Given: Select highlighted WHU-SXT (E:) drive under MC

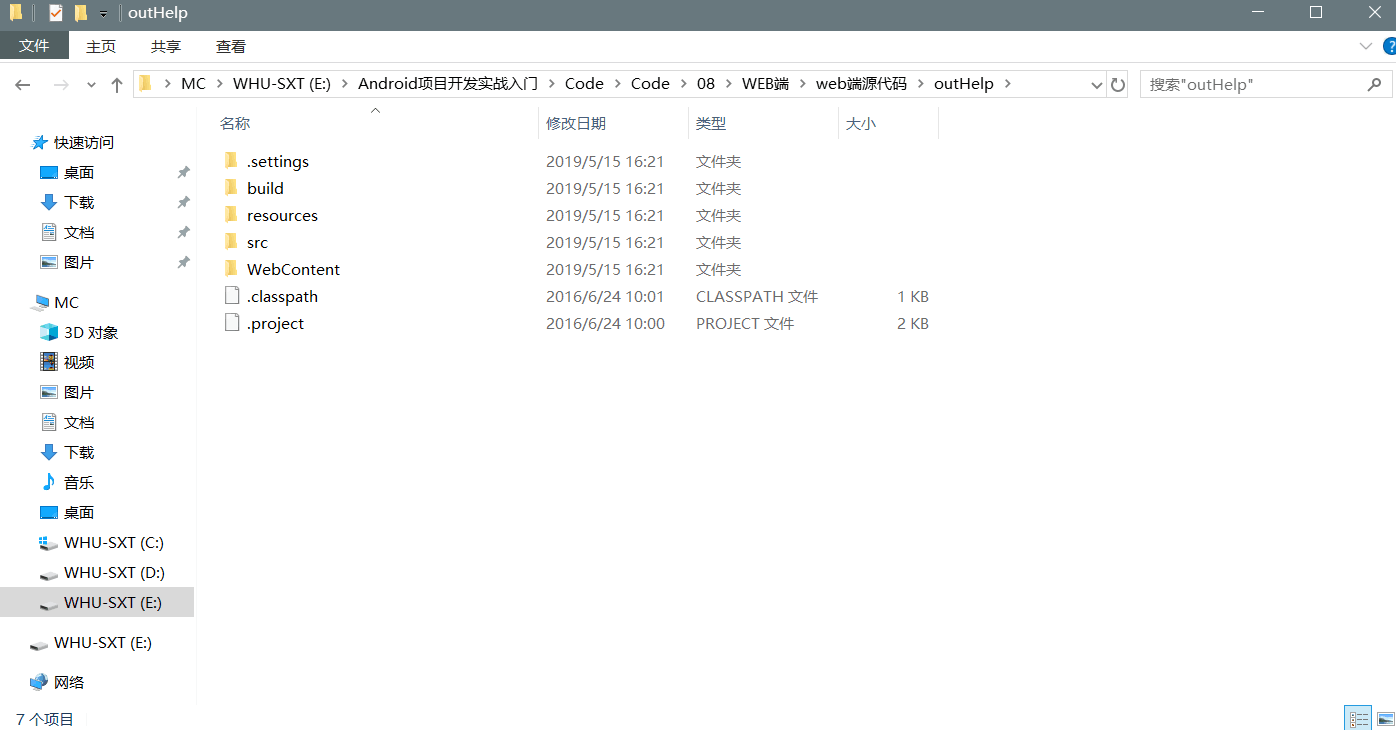Looking at the screenshot, I should 97,602.
